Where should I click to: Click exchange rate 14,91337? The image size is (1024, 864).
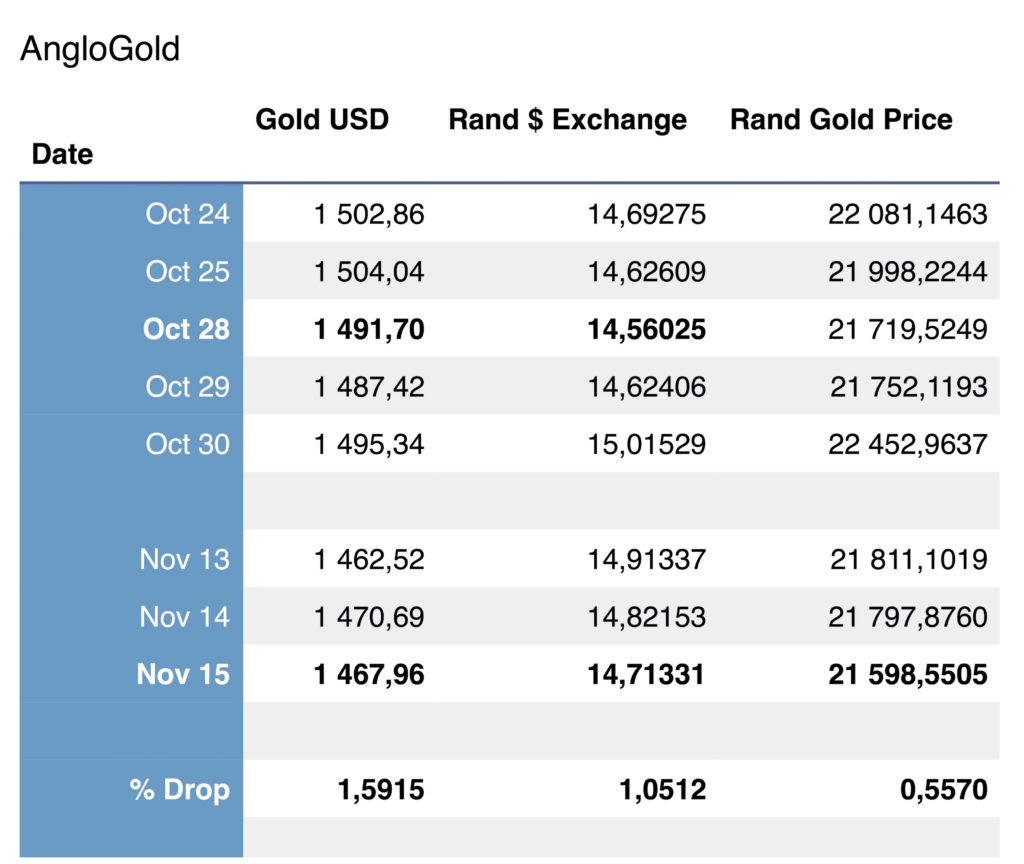tap(647, 560)
